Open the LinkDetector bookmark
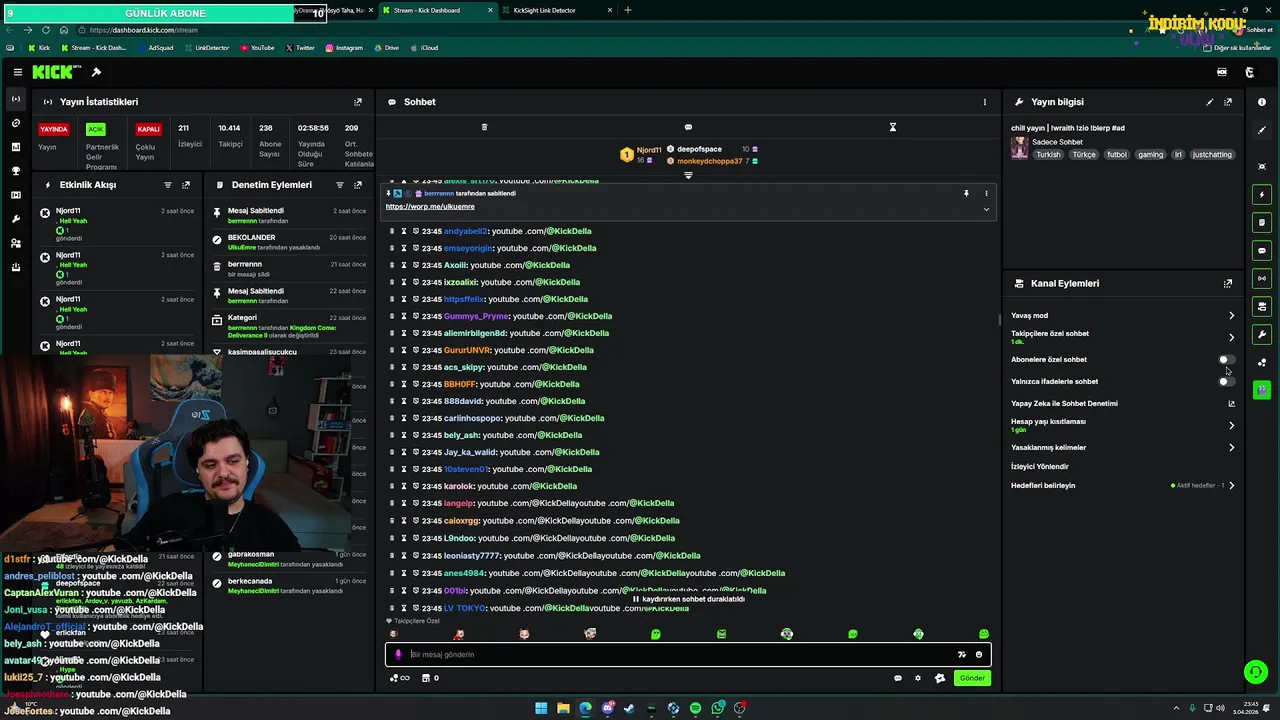The image size is (1280, 720). (206, 48)
